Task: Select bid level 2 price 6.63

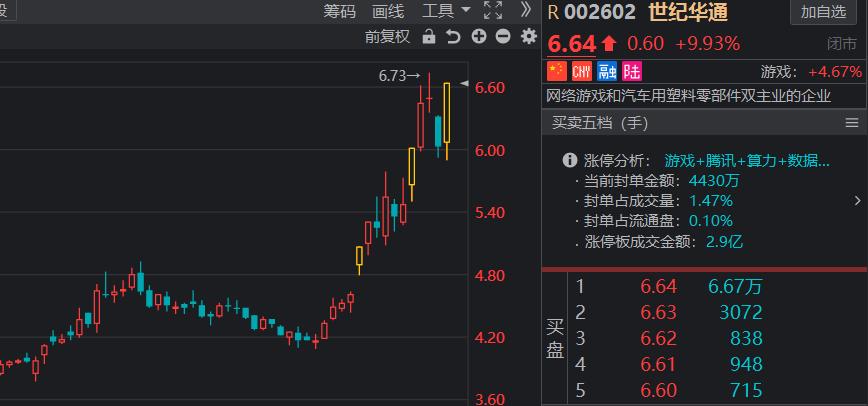Action: 659,312
